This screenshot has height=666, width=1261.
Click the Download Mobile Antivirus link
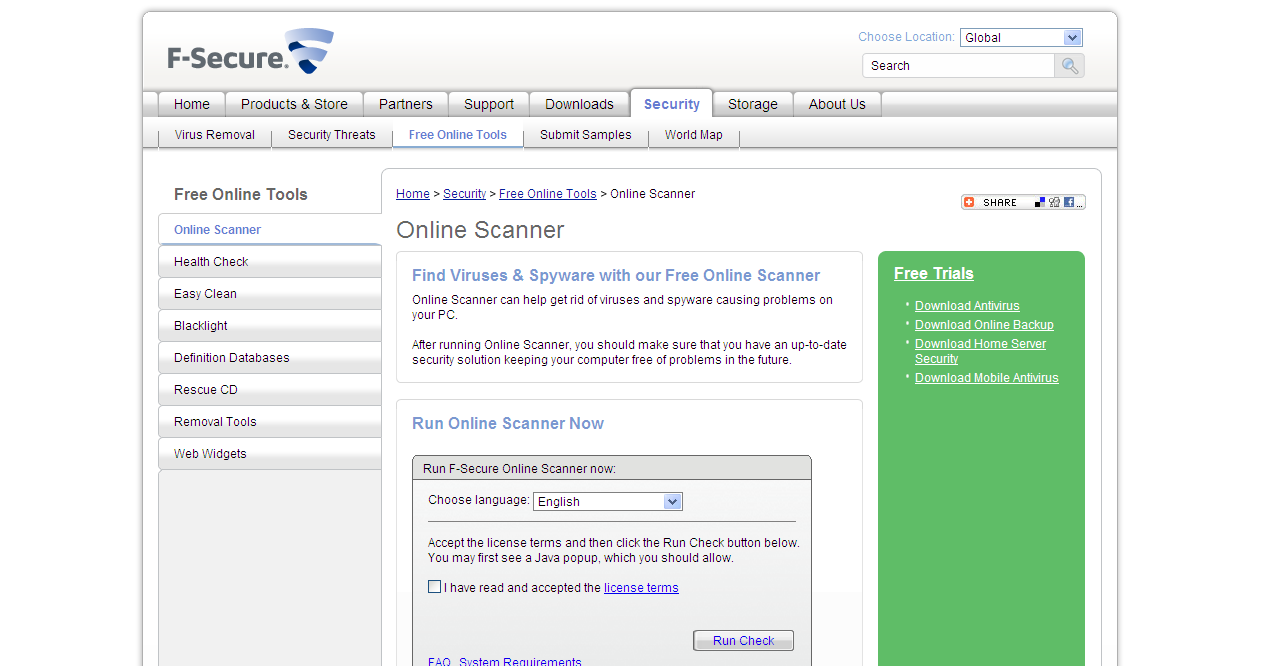point(986,378)
